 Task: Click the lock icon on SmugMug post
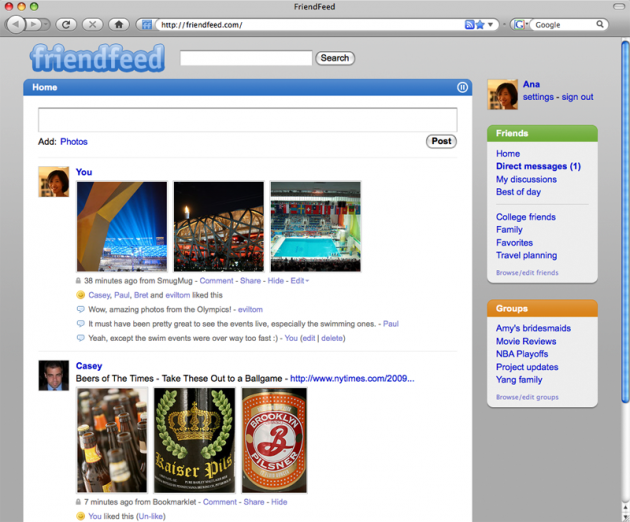tap(78, 280)
